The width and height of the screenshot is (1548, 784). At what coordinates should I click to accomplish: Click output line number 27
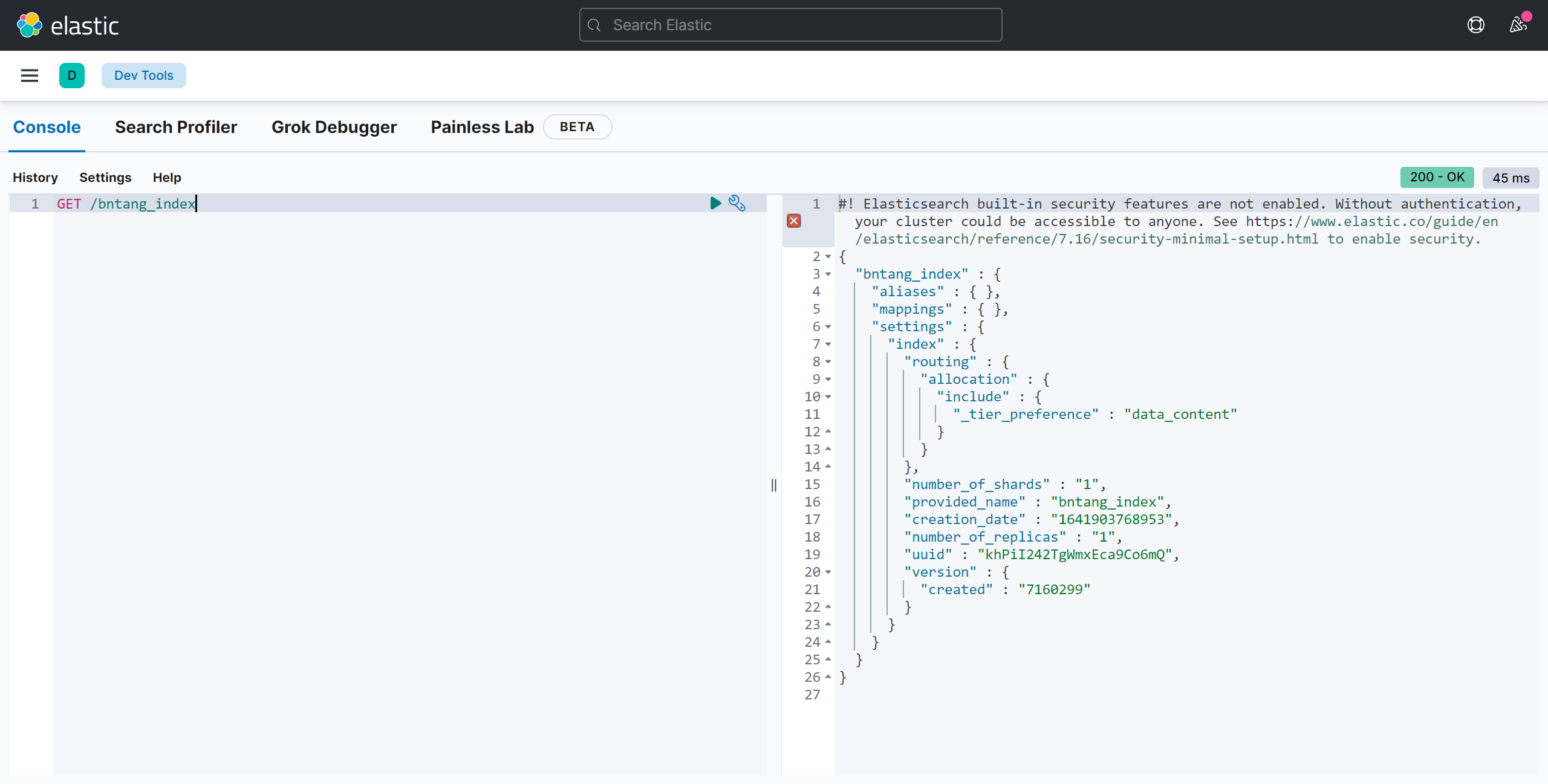pos(812,695)
